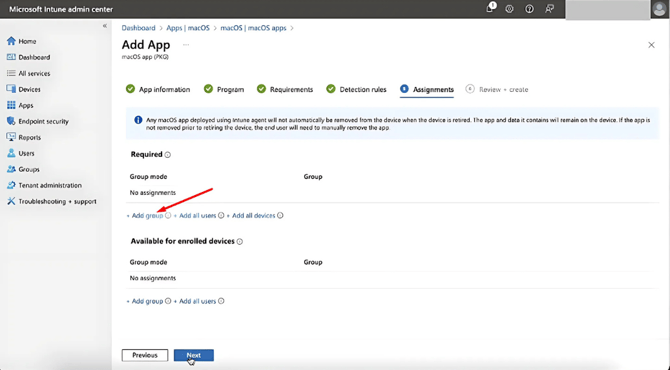Click Add all users under Required

(x=195, y=215)
